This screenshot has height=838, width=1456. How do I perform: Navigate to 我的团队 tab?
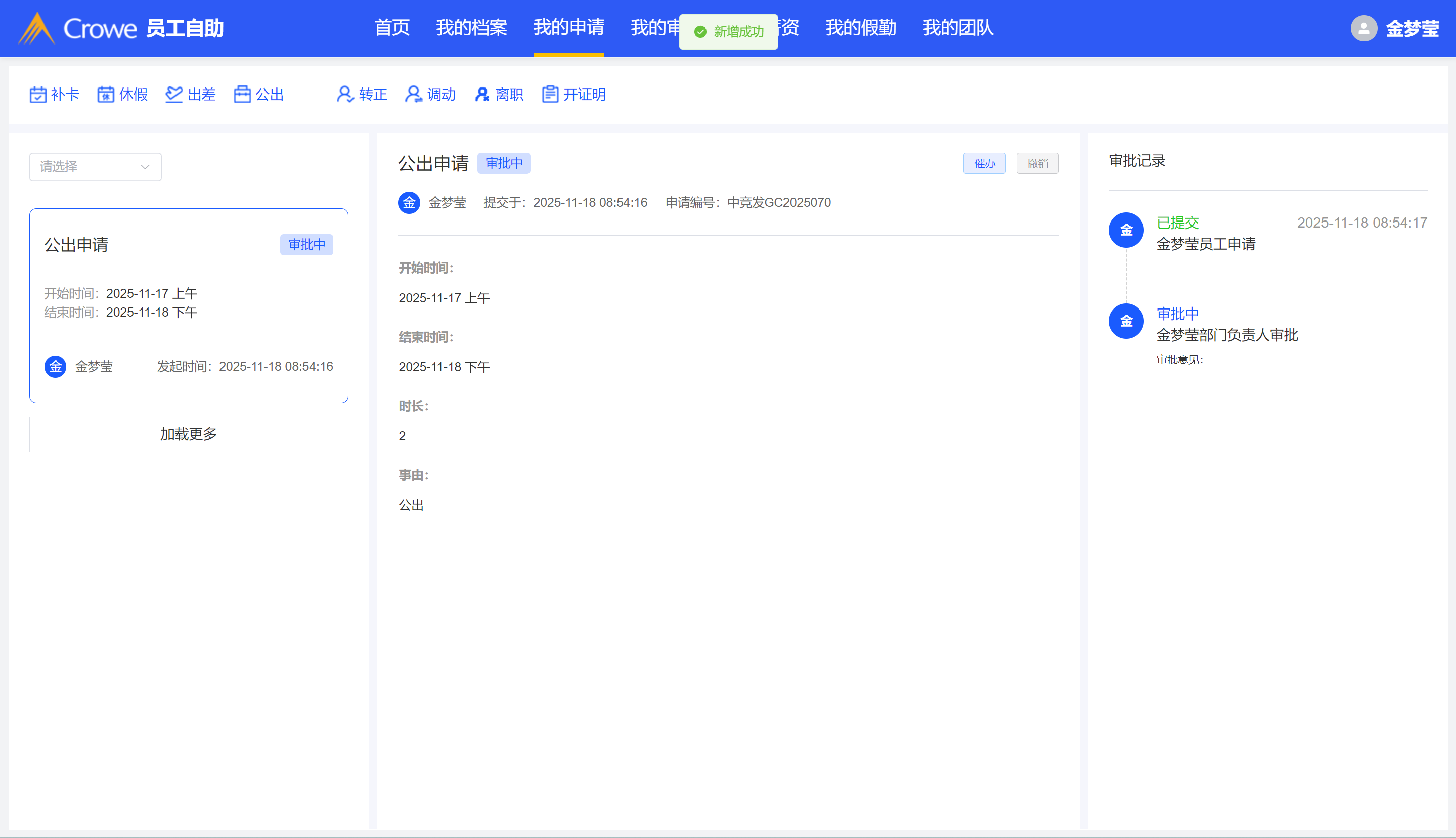click(958, 28)
